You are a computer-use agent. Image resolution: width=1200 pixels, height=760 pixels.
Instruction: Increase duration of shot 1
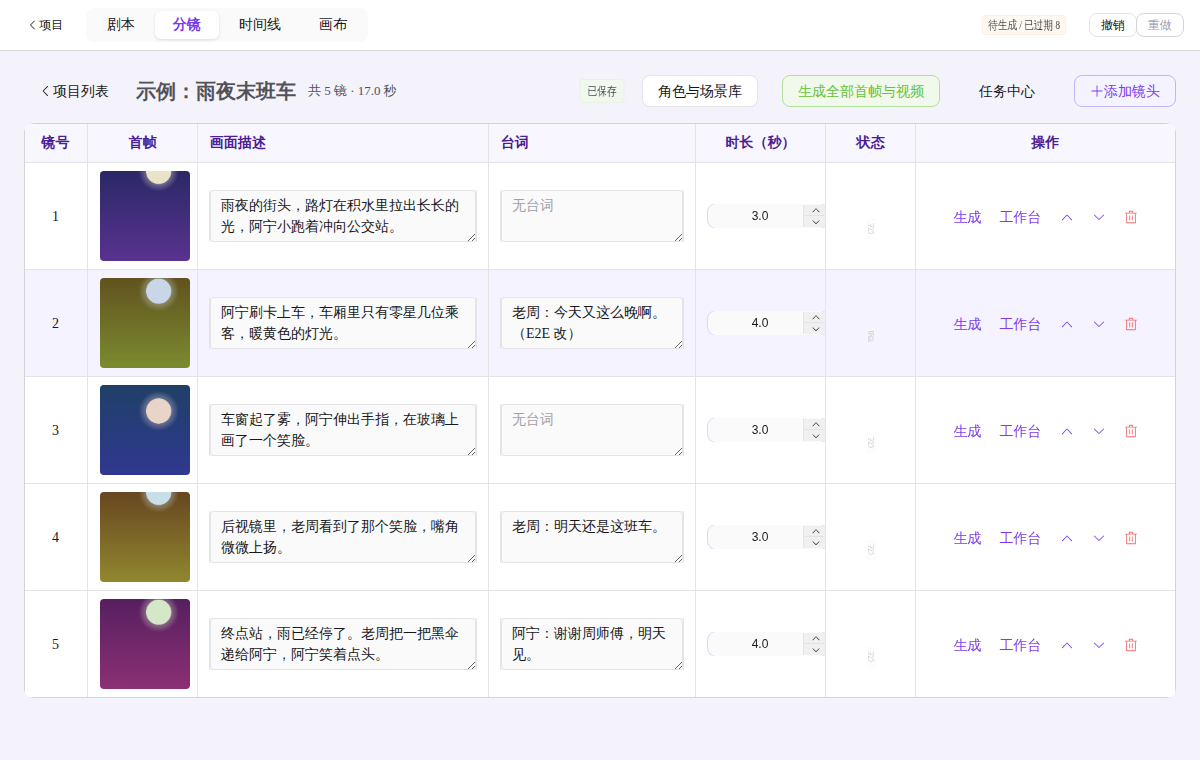click(x=816, y=210)
